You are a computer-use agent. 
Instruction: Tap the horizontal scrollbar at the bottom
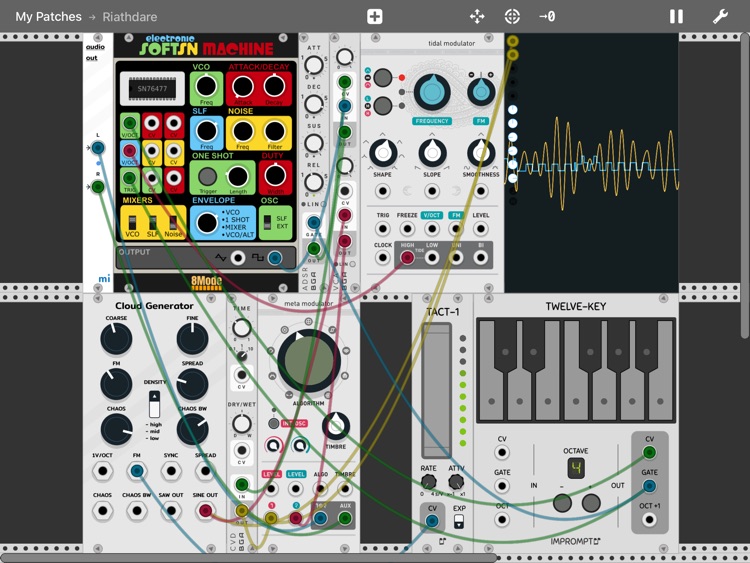click(249, 558)
